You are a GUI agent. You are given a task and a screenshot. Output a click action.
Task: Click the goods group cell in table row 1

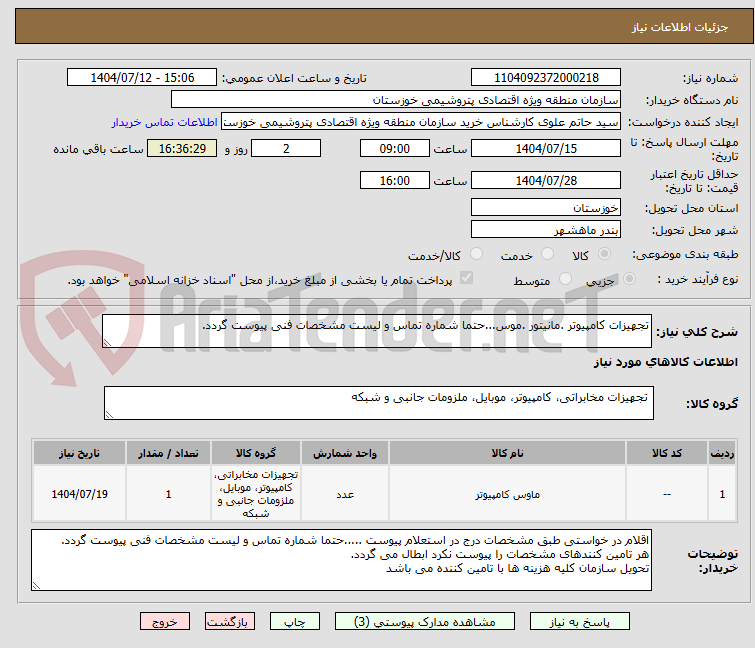[x=256, y=494]
